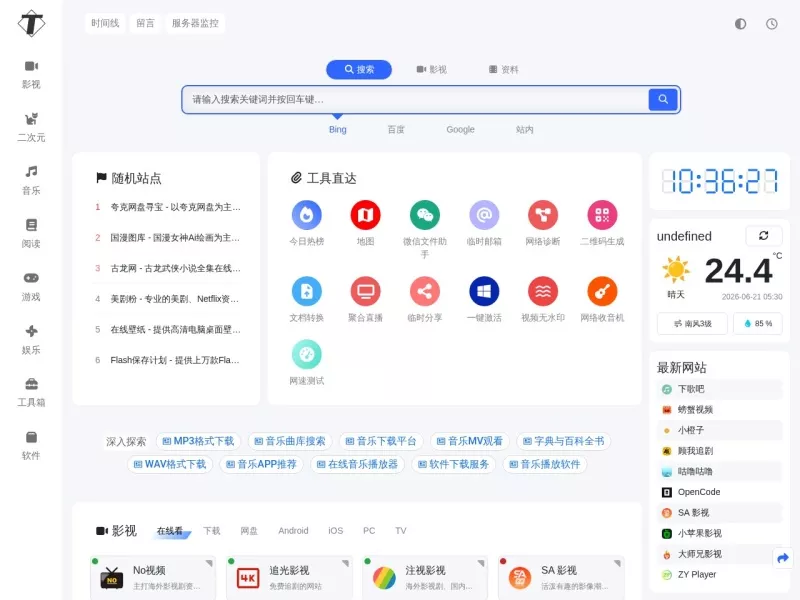This screenshot has width=800, height=600.
Task: Open 网络收音机 tool
Action: (602, 300)
